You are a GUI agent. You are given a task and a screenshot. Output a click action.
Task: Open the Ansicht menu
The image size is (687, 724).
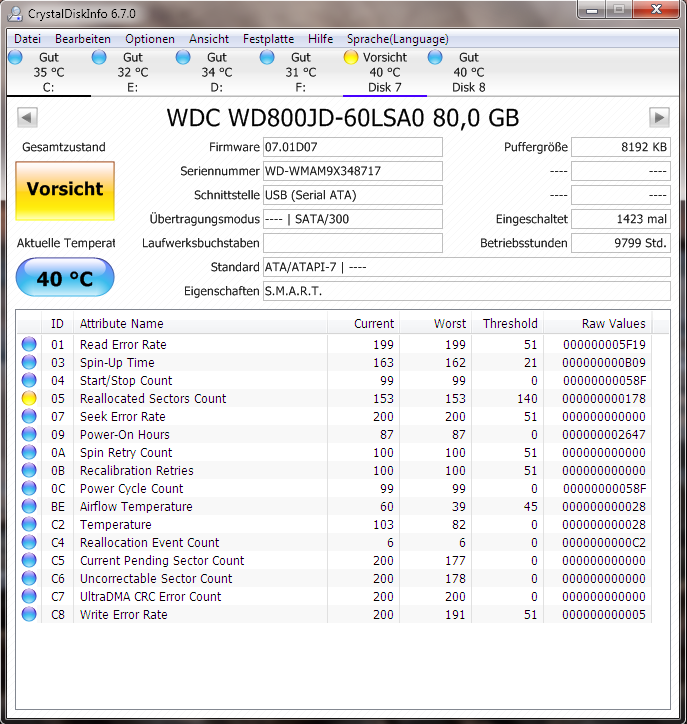[209, 39]
